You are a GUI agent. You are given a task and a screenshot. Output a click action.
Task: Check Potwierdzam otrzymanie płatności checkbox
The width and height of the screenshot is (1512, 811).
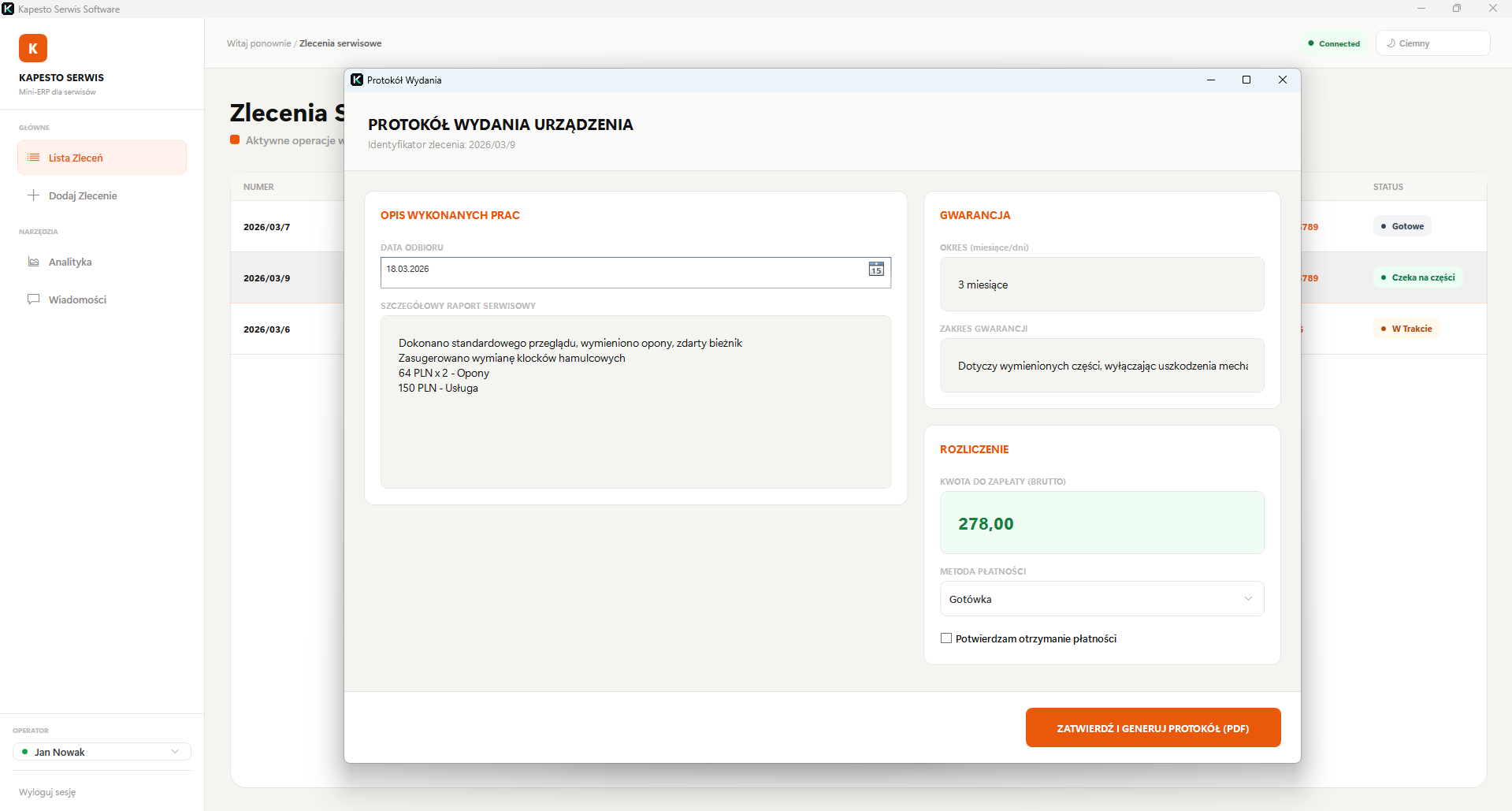tap(946, 638)
